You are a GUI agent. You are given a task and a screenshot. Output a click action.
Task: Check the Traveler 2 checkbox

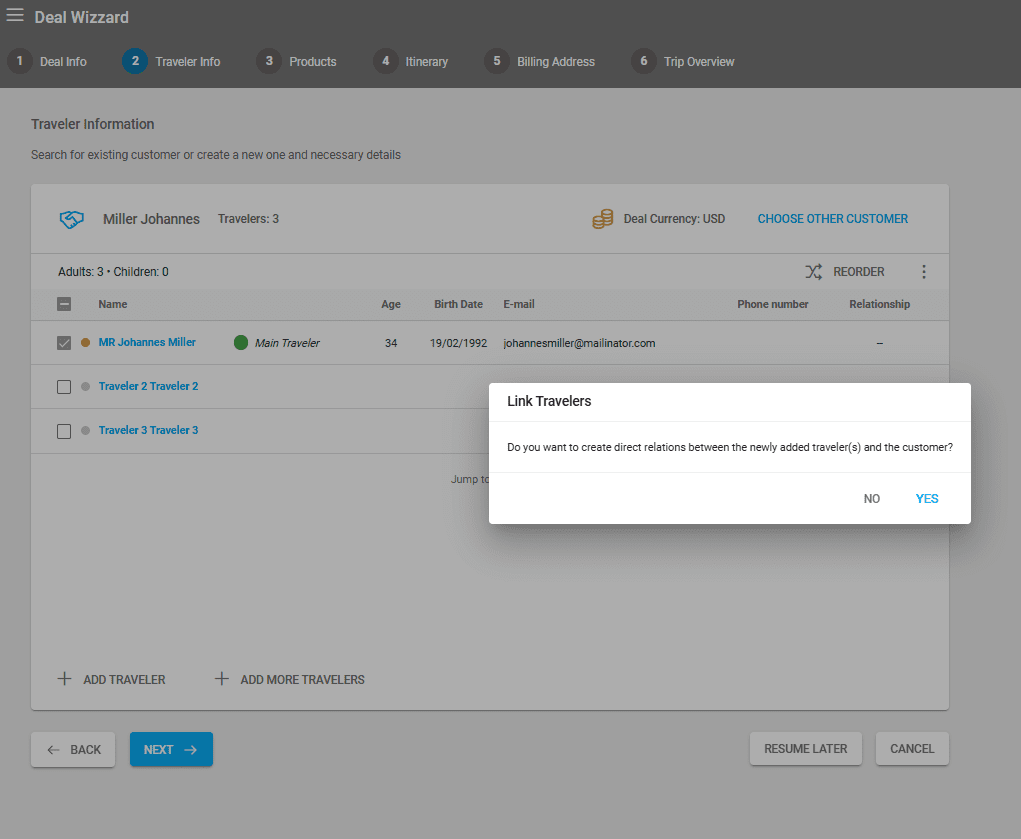click(x=64, y=387)
